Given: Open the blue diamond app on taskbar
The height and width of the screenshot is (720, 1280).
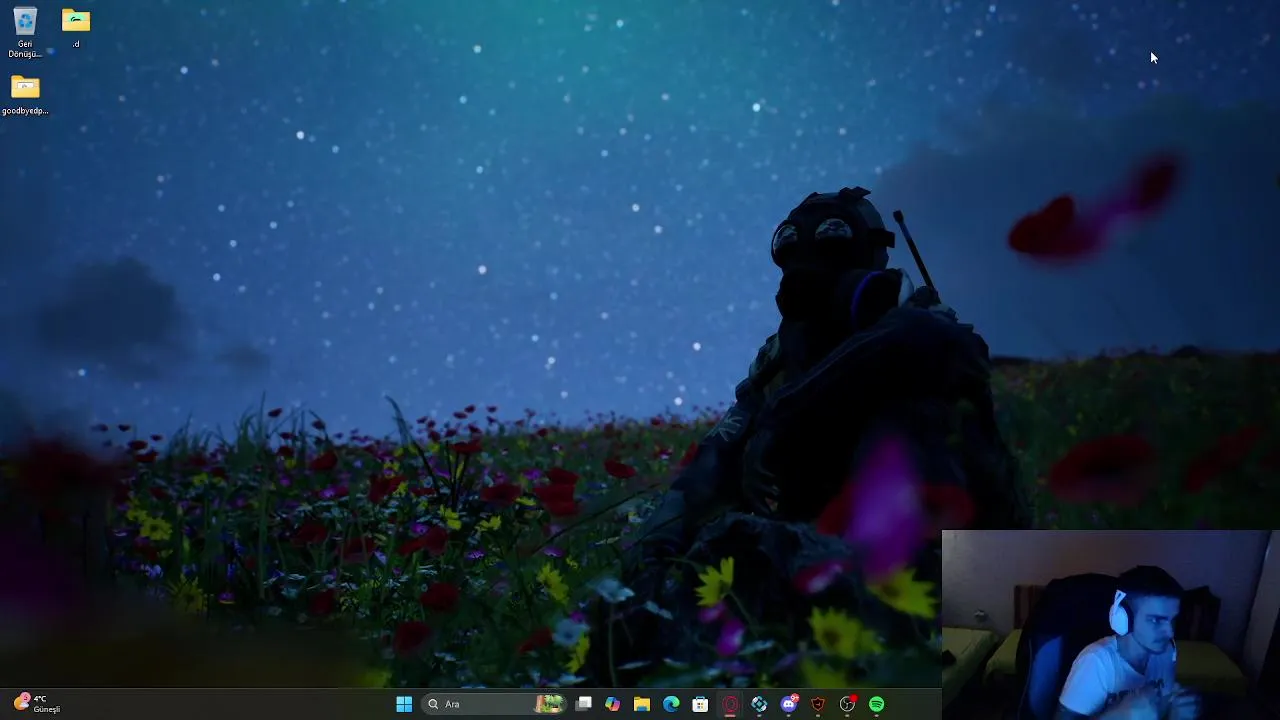Looking at the screenshot, I should click(x=759, y=704).
